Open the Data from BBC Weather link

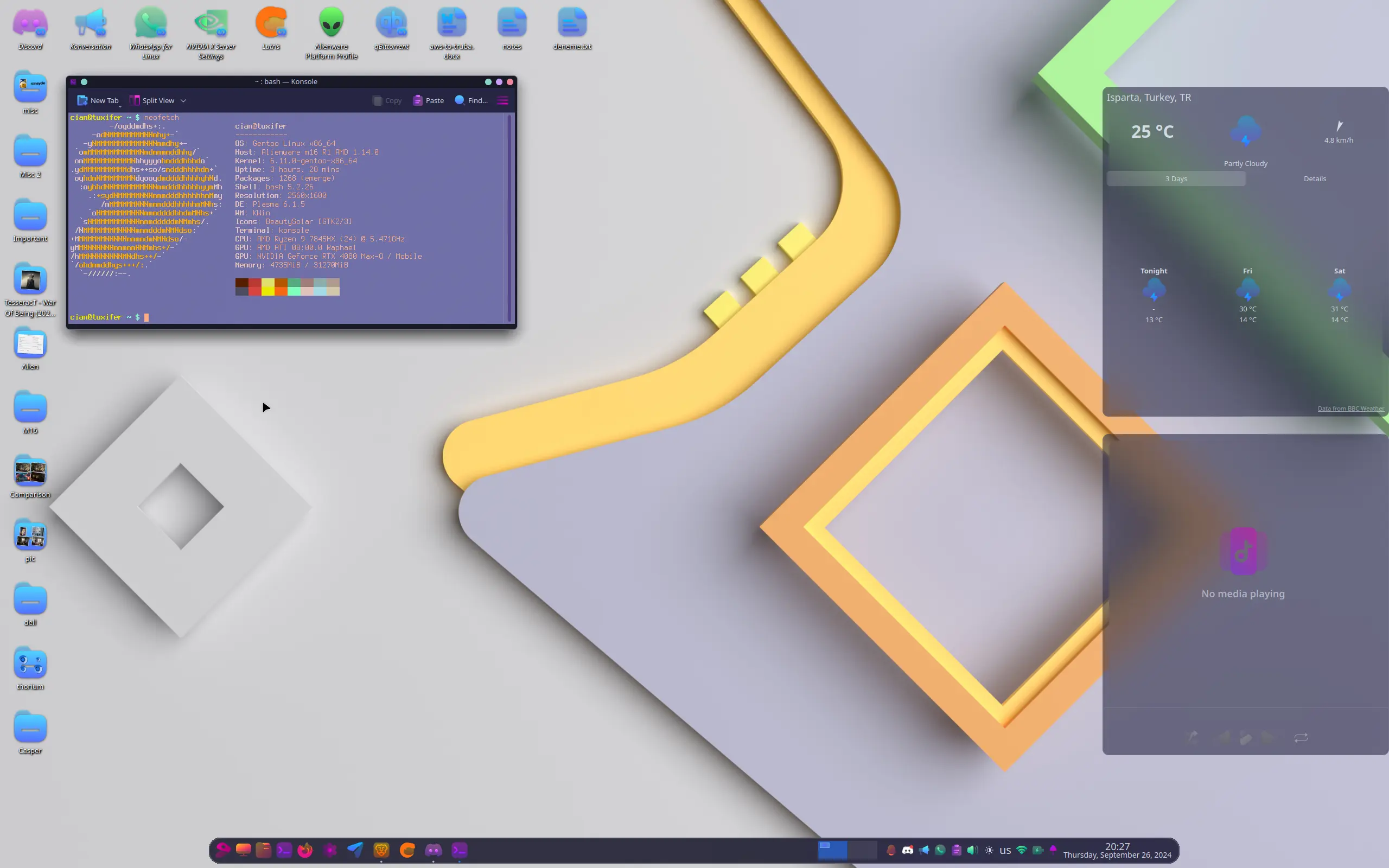[1350, 409]
